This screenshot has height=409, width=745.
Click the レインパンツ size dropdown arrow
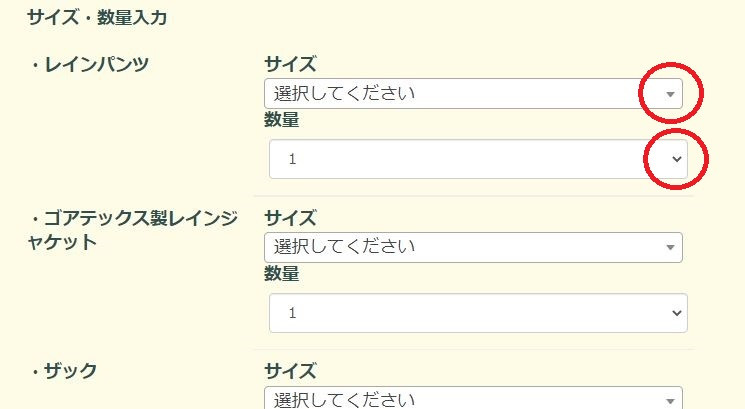click(671, 95)
